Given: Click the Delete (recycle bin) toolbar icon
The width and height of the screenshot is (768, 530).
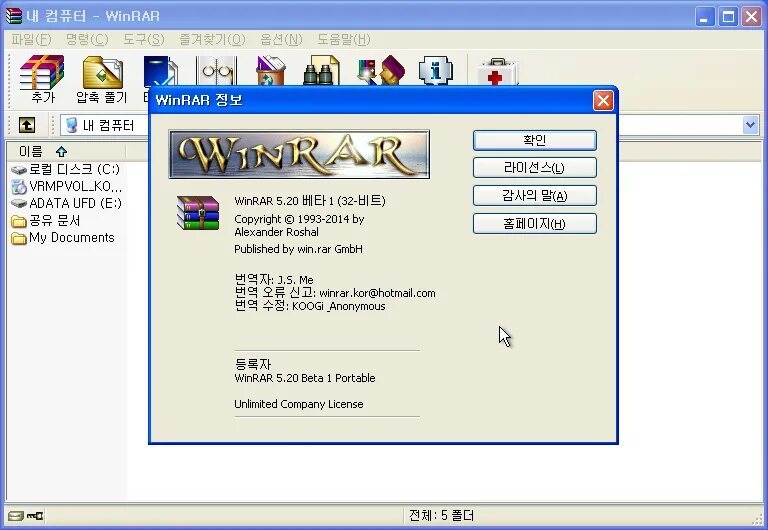Looking at the screenshot, I should pos(270,71).
